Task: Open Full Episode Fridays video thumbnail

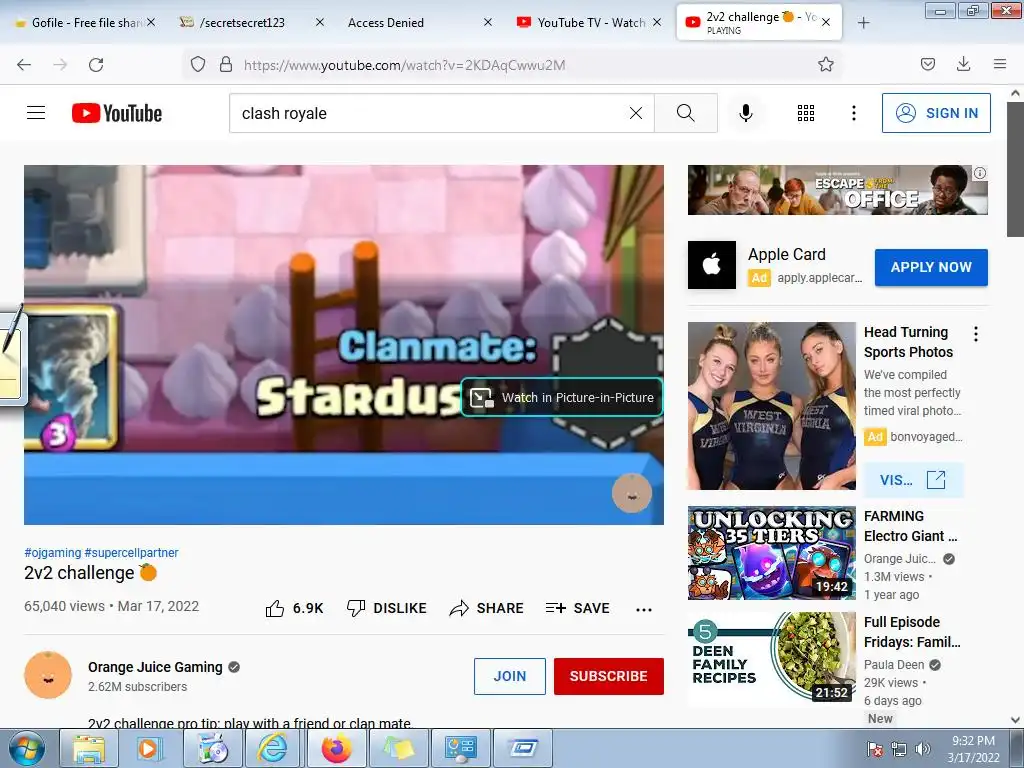Action: [771, 658]
